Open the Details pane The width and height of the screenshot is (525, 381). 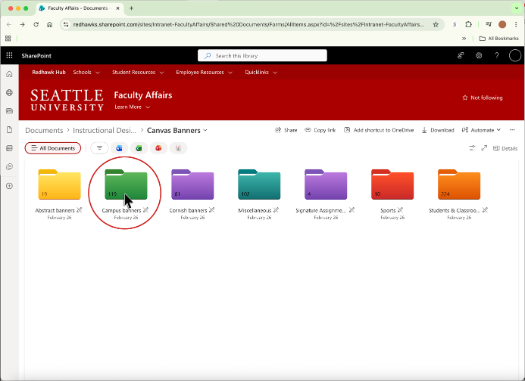coord(505,148)
